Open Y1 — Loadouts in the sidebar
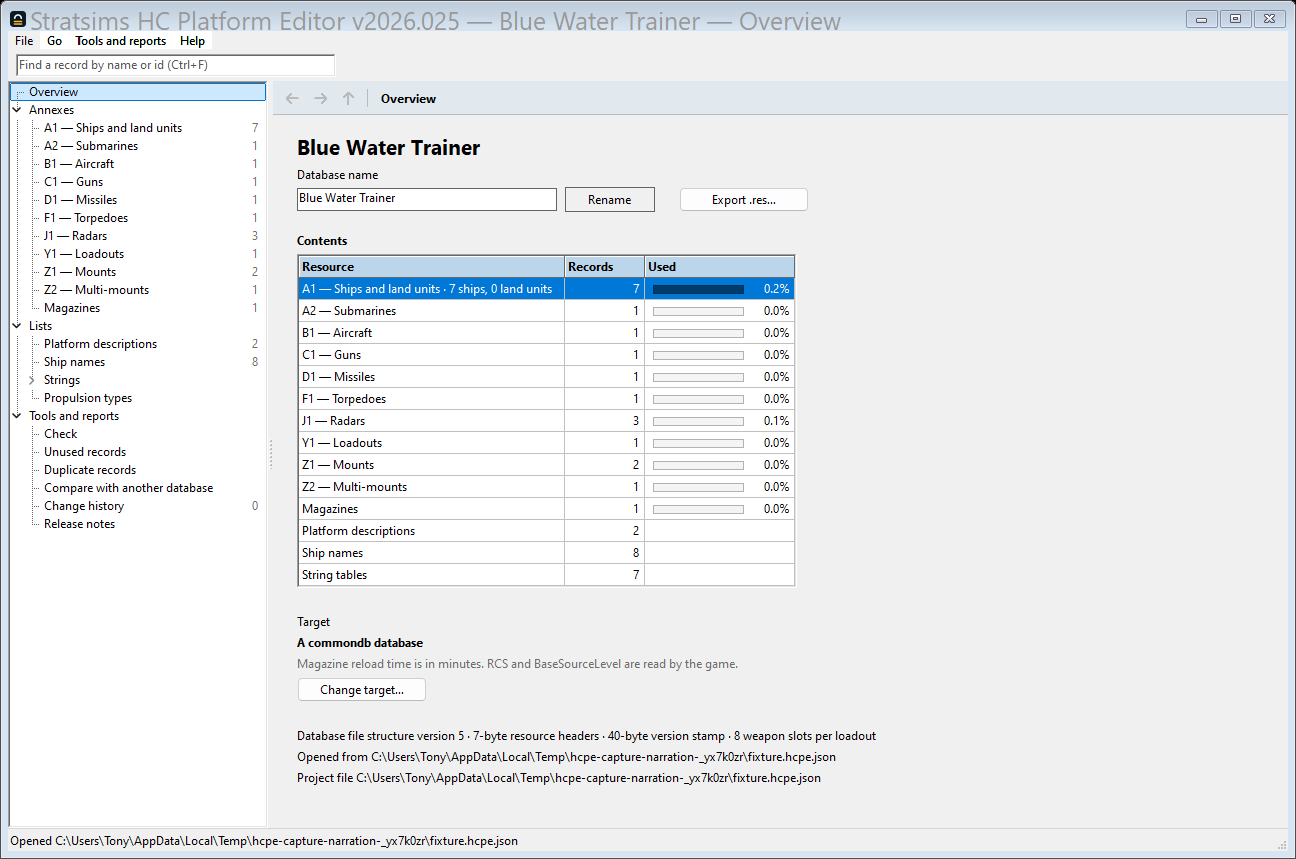This screenshot has width=1296, height=859. 84,254
